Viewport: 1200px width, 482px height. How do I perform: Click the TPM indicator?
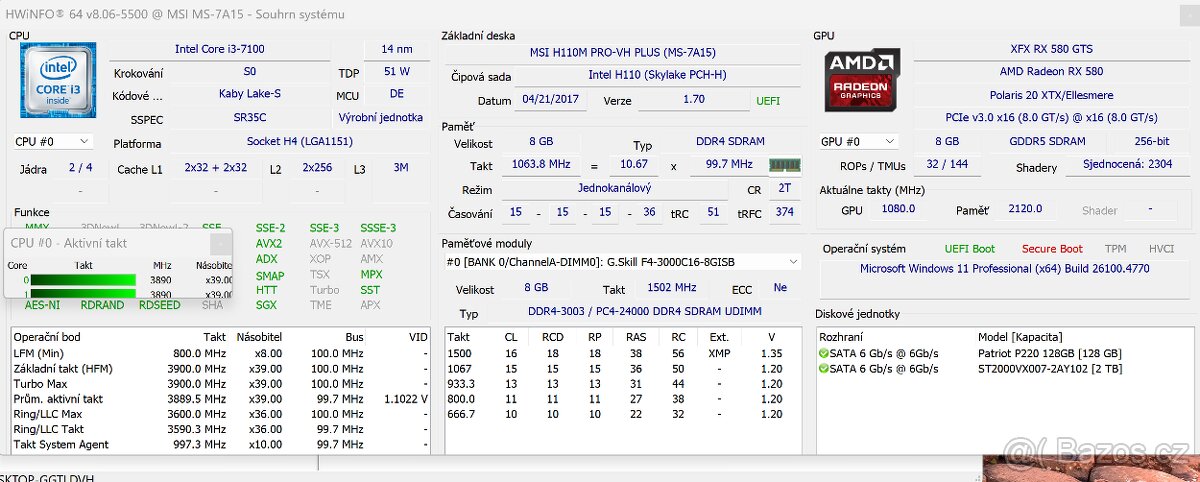pos(1115,248)
